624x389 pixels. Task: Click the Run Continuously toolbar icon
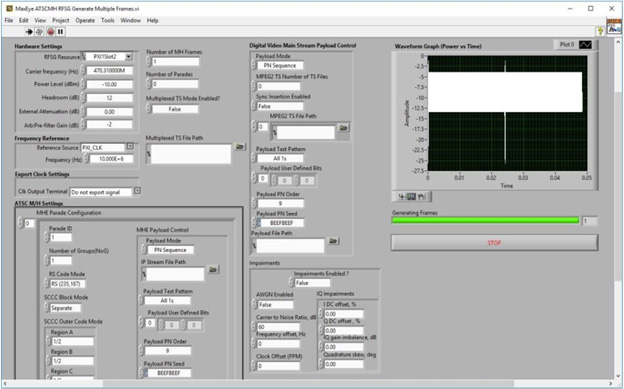(39, 32)
